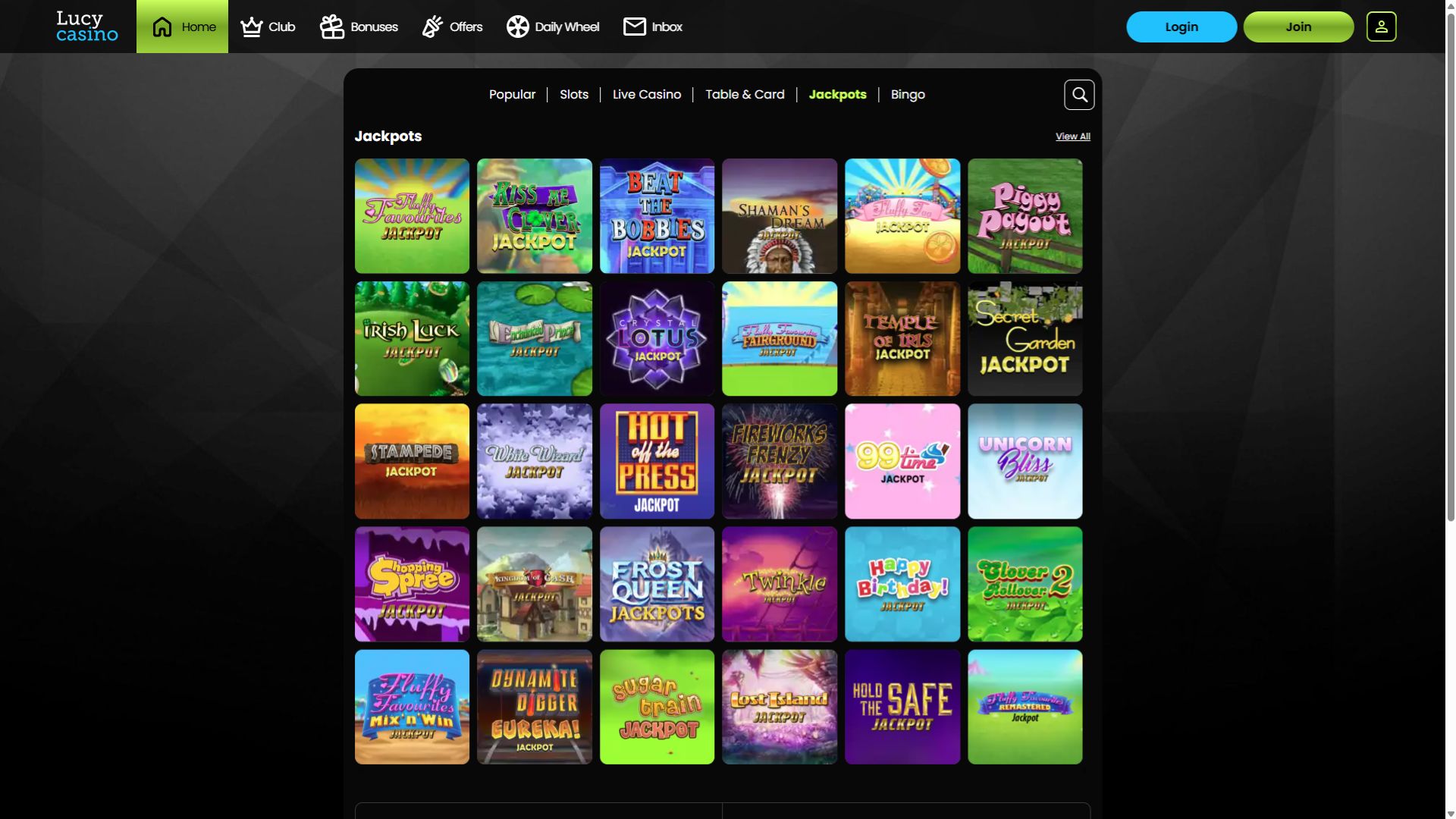Open the Hot off the Press Jackpot tile
The width and height of the screenshot is (1456, 819).
657,461
